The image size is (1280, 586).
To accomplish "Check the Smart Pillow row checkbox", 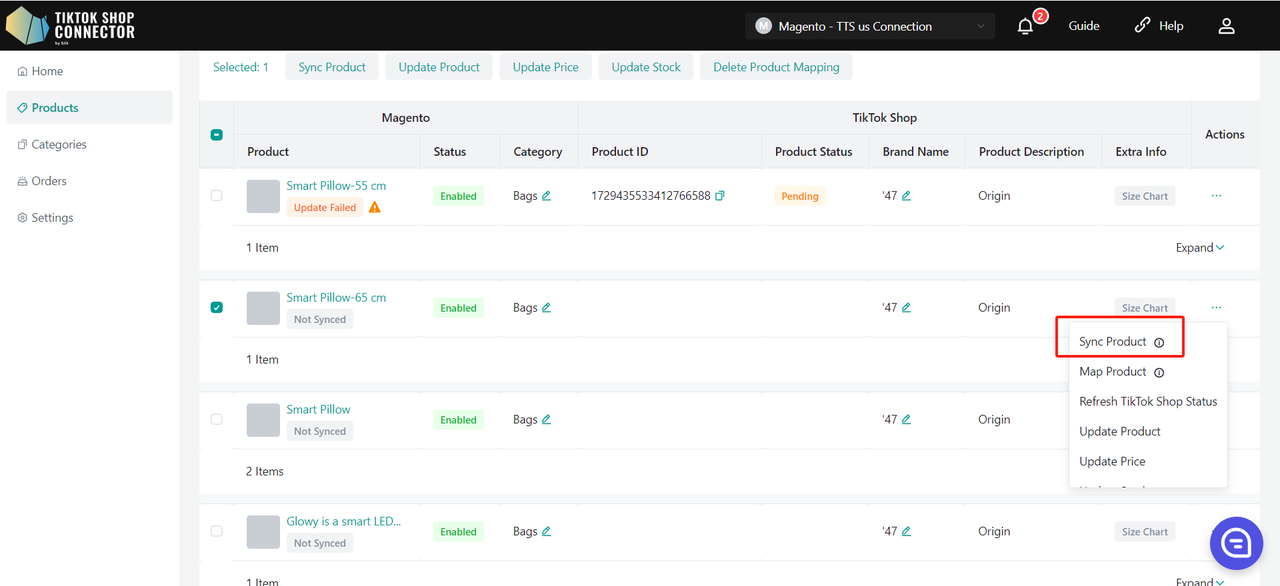I will pyautogui.click(x=217, y=420).
